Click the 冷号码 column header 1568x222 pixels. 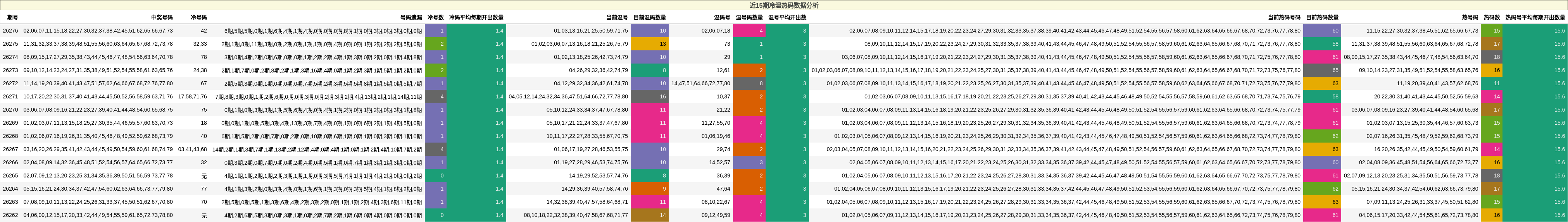tap(198, 18)
